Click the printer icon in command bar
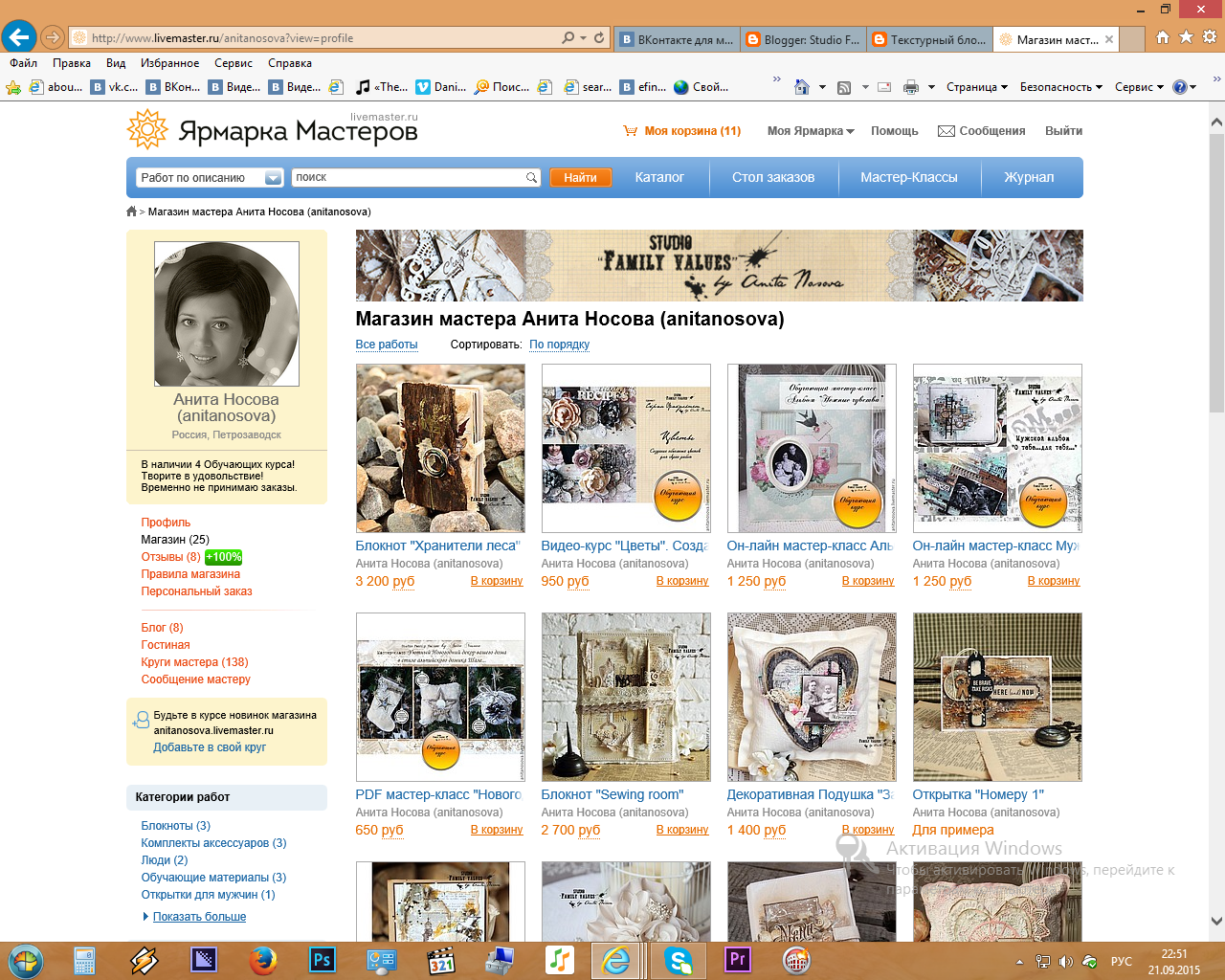The width and height of the screenshot is (1225, 980). pos(911,87)
